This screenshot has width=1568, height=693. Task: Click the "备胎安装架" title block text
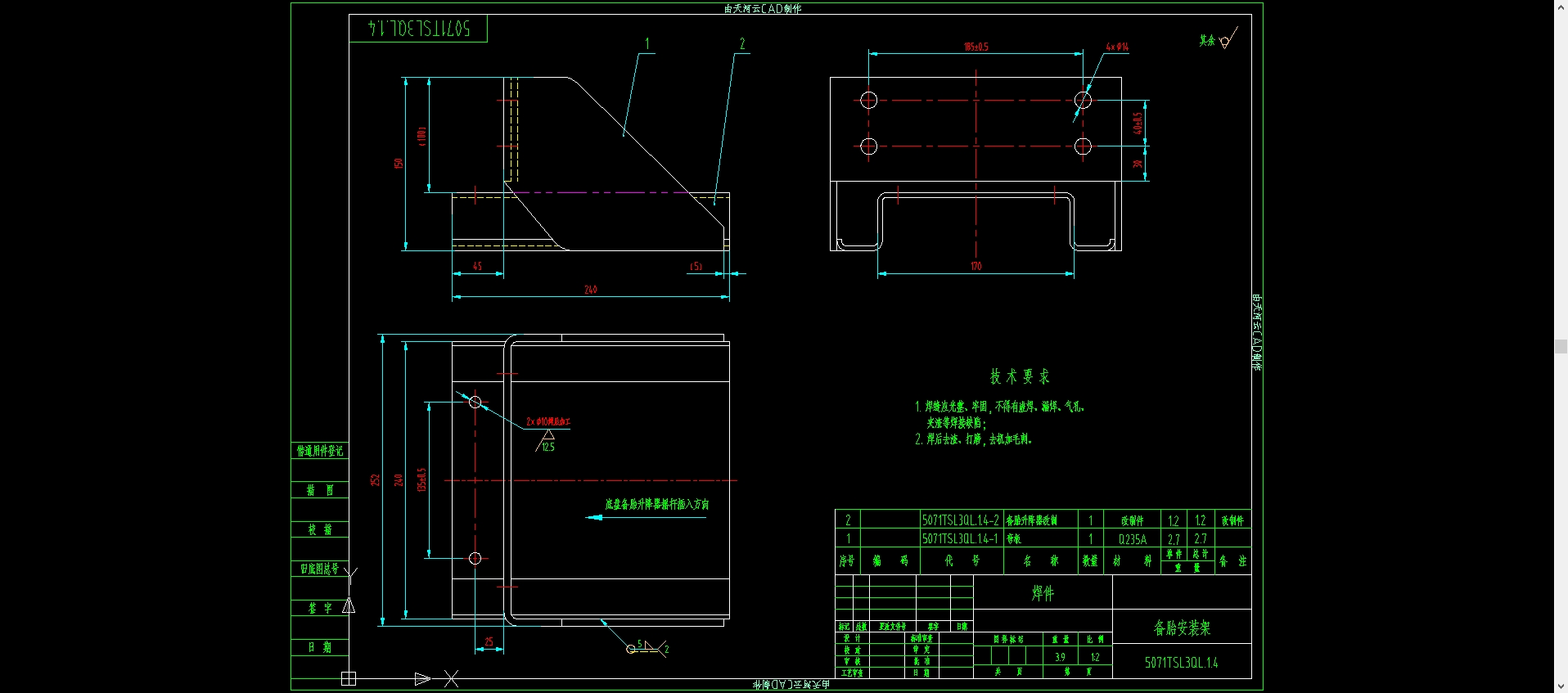pyautogui.click(x=1182, y=628)
